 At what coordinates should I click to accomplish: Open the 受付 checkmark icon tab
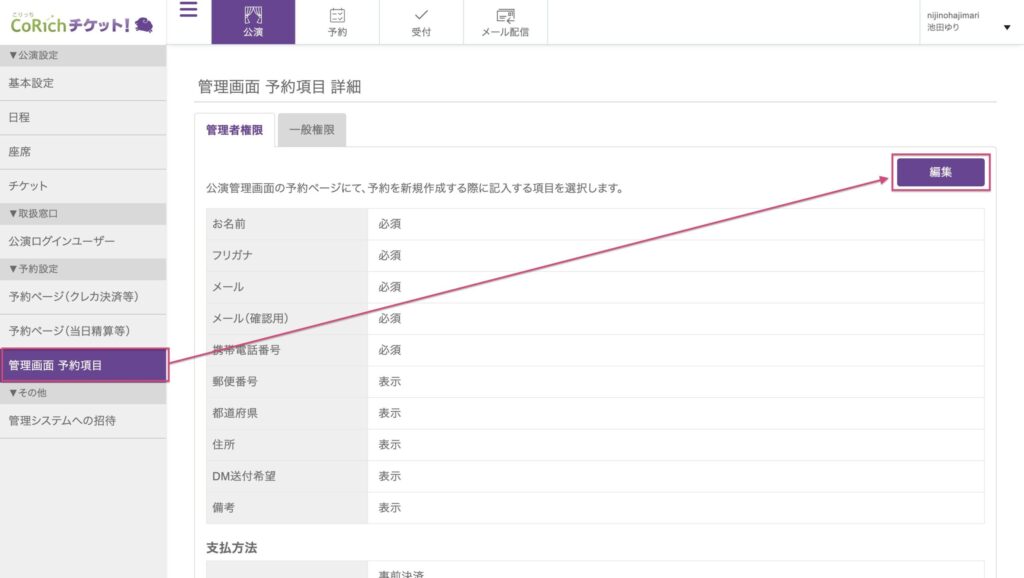coord(421,22)
